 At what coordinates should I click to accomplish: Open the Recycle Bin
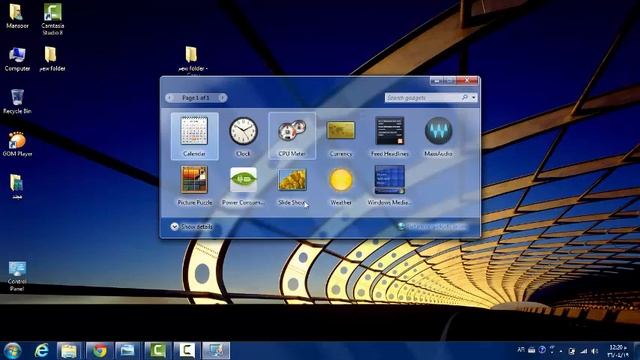click(17, 102)
